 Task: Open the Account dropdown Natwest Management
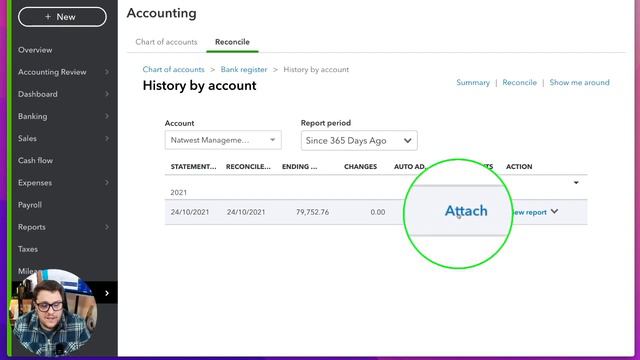(x=223, y=140)
